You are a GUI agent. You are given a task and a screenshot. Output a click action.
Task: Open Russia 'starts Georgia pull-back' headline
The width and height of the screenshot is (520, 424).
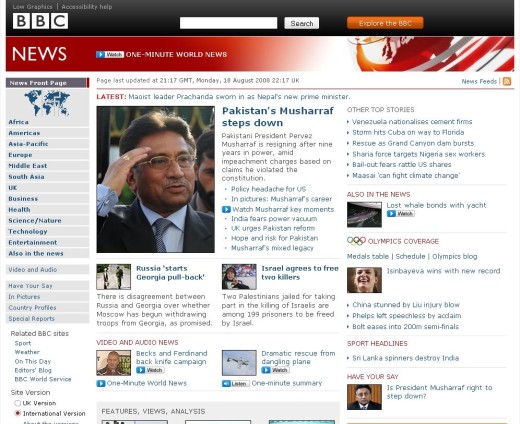click(x=170, y=273)
